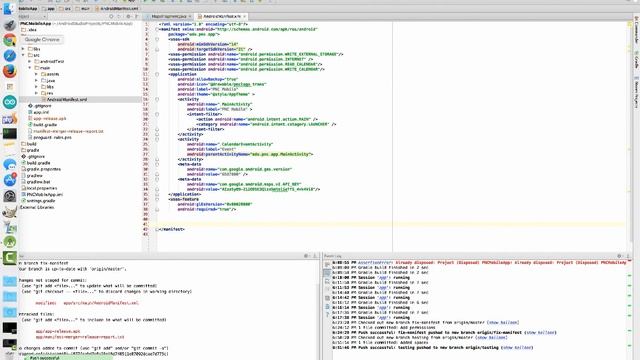Image resolution: width=640 pixels, height=360 pixels.
Task: Close the MapsFragment.java editor tab
Action: (x=190, y=16)
